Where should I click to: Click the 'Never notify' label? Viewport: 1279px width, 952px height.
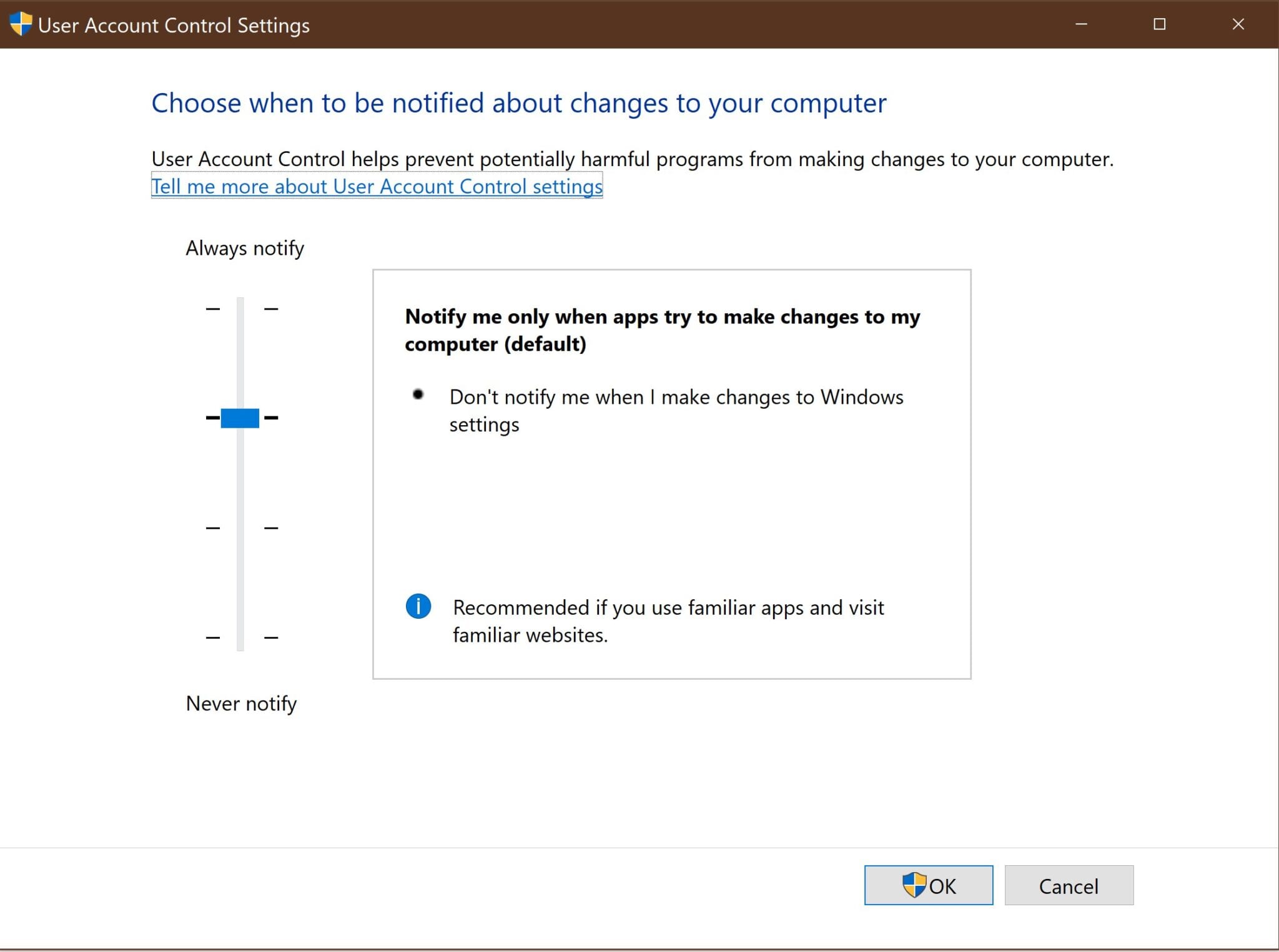[241, 704]
